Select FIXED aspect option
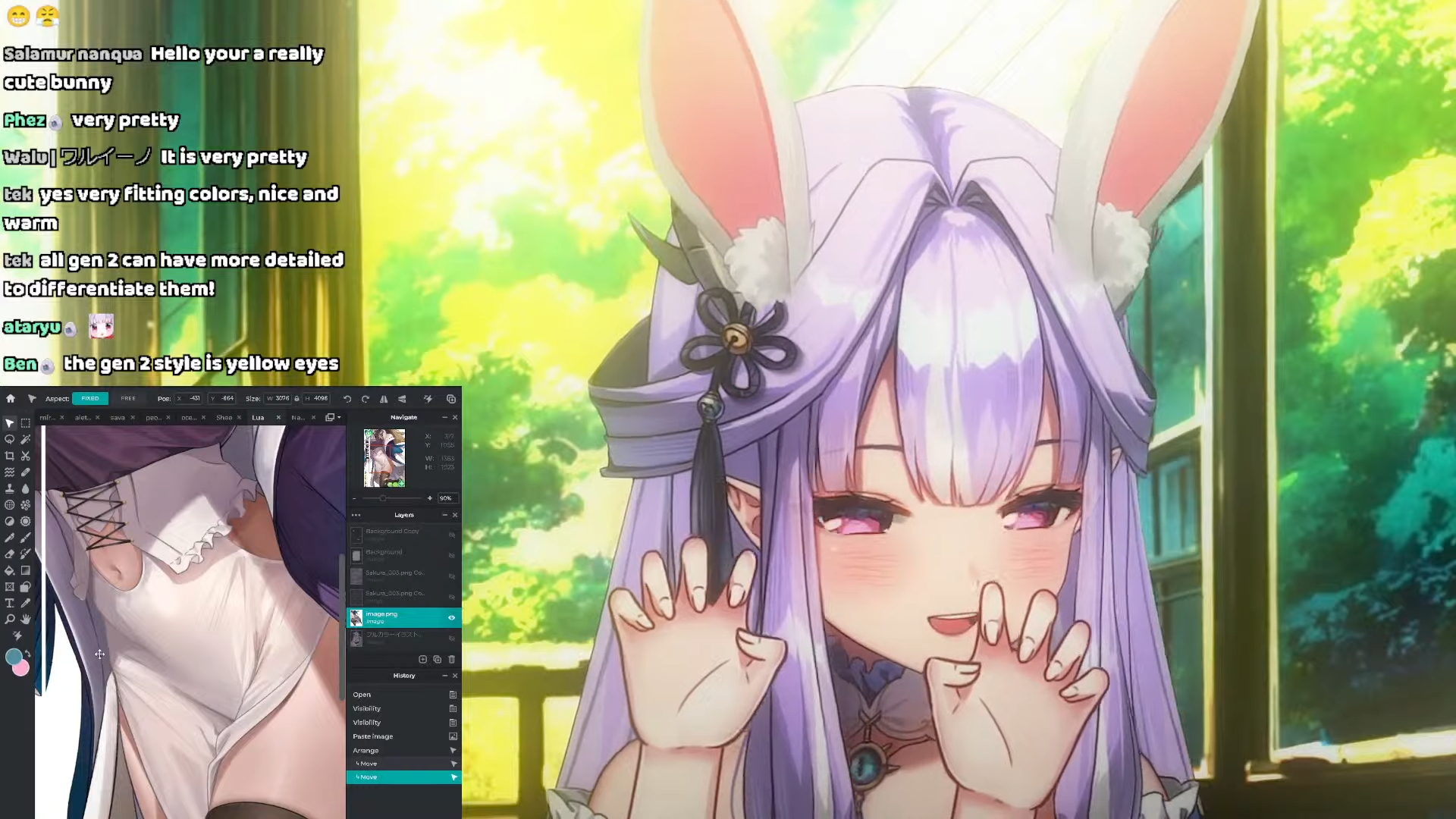Image resolution: width=1456 pixels, height=819 pixels. tap(90, 398)
